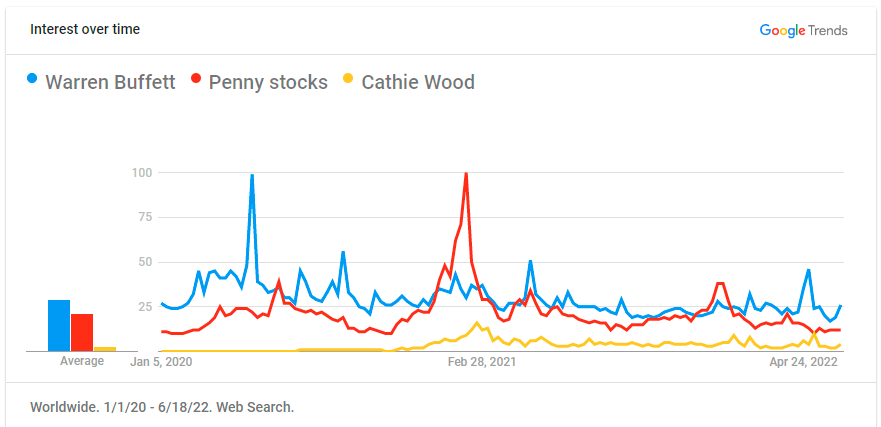The image size is (881, 427).
Task: Select the Penny stocks legend label
Action: (x=268, y=83)
